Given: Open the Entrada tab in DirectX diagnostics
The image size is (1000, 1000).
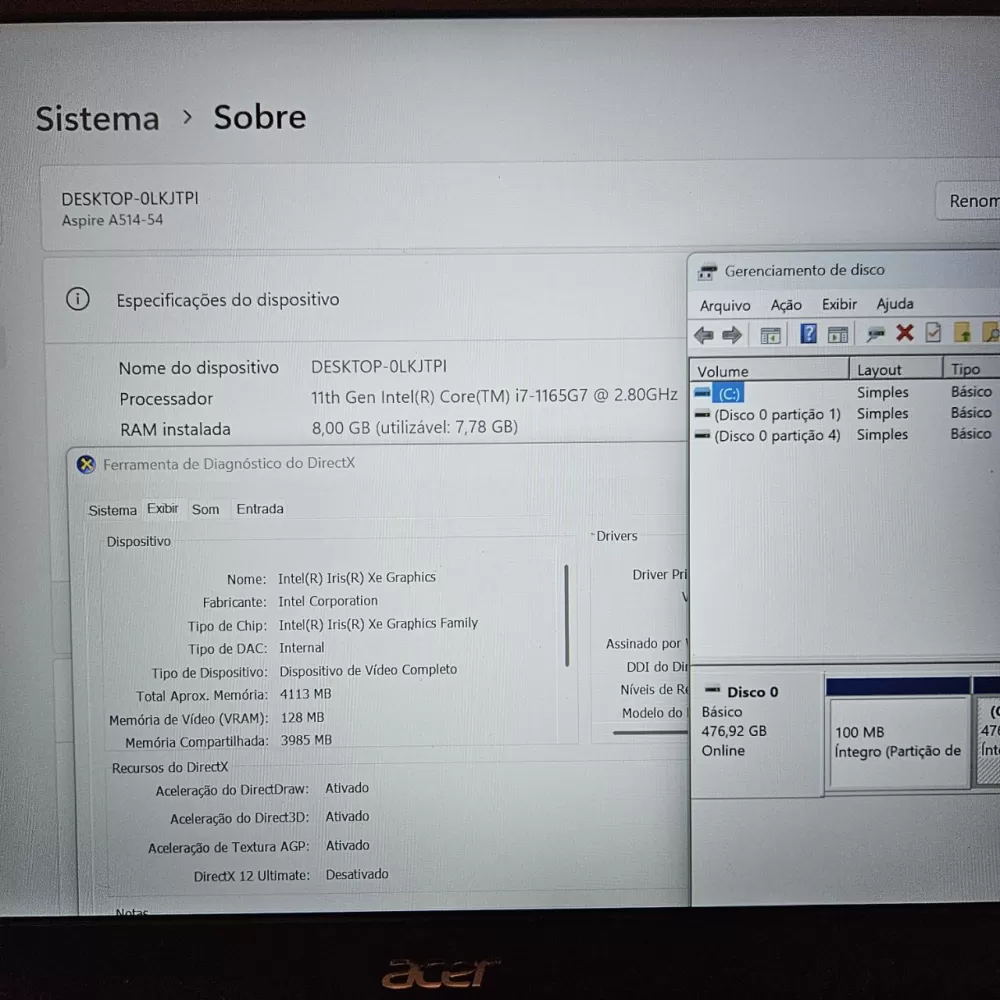Looking at the screenshot, I should coord(260,509).
